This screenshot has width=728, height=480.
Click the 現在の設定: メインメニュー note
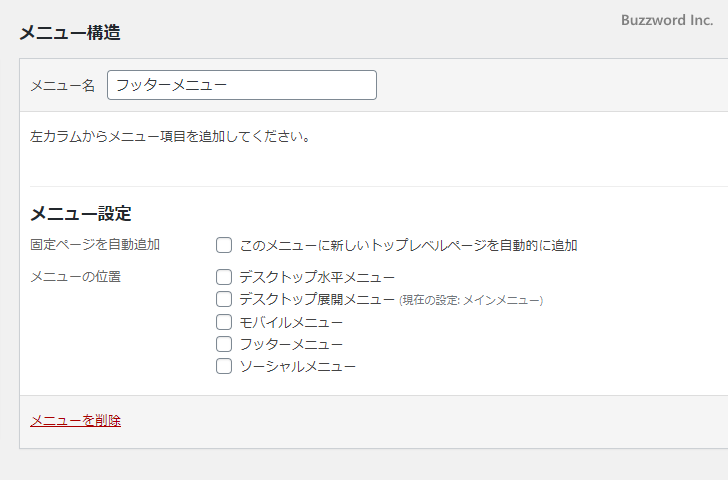click(x=471, y=300)
